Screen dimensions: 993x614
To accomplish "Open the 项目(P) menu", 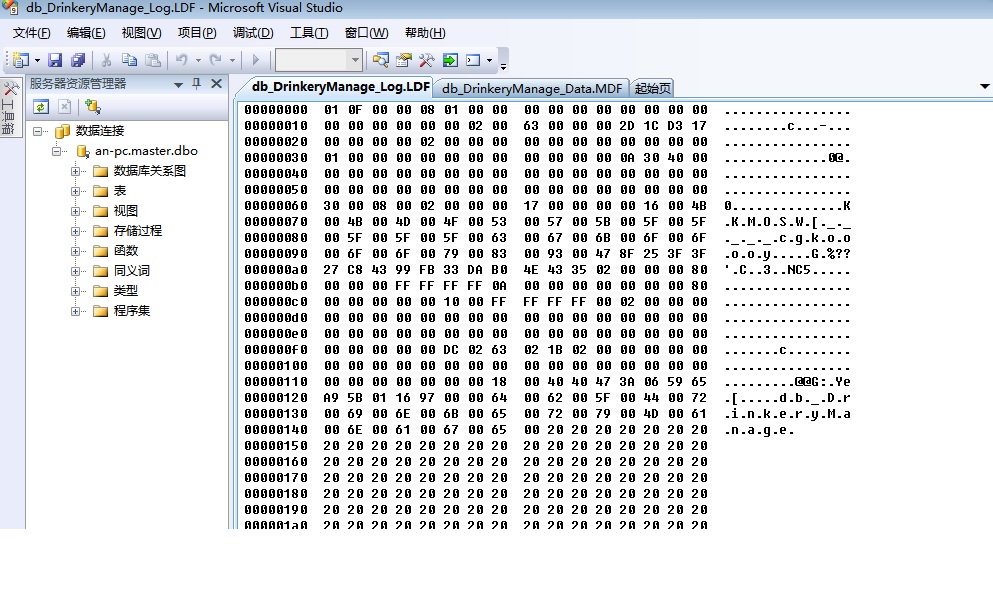I will [197, 33].
